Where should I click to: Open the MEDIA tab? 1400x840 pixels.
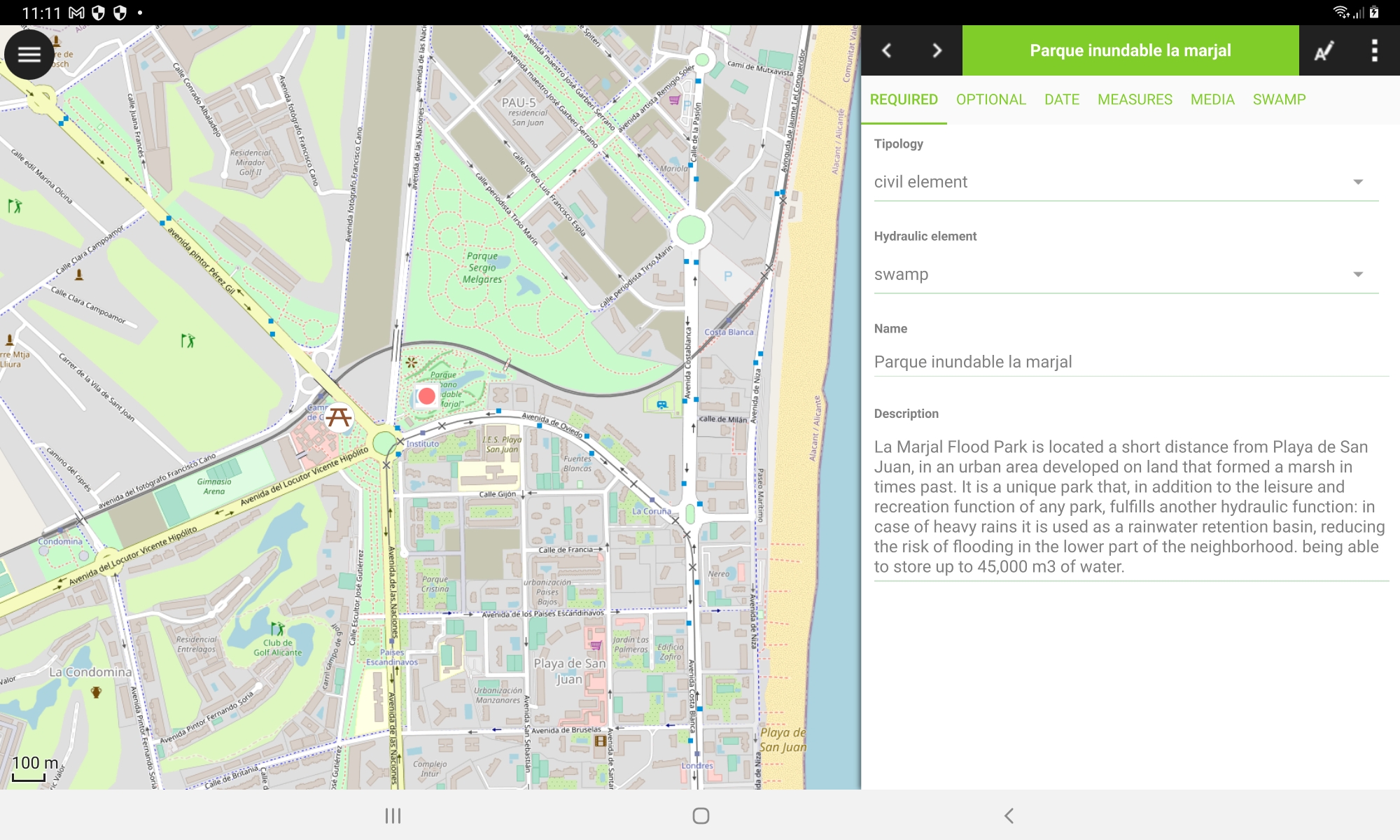(1212, 99)
